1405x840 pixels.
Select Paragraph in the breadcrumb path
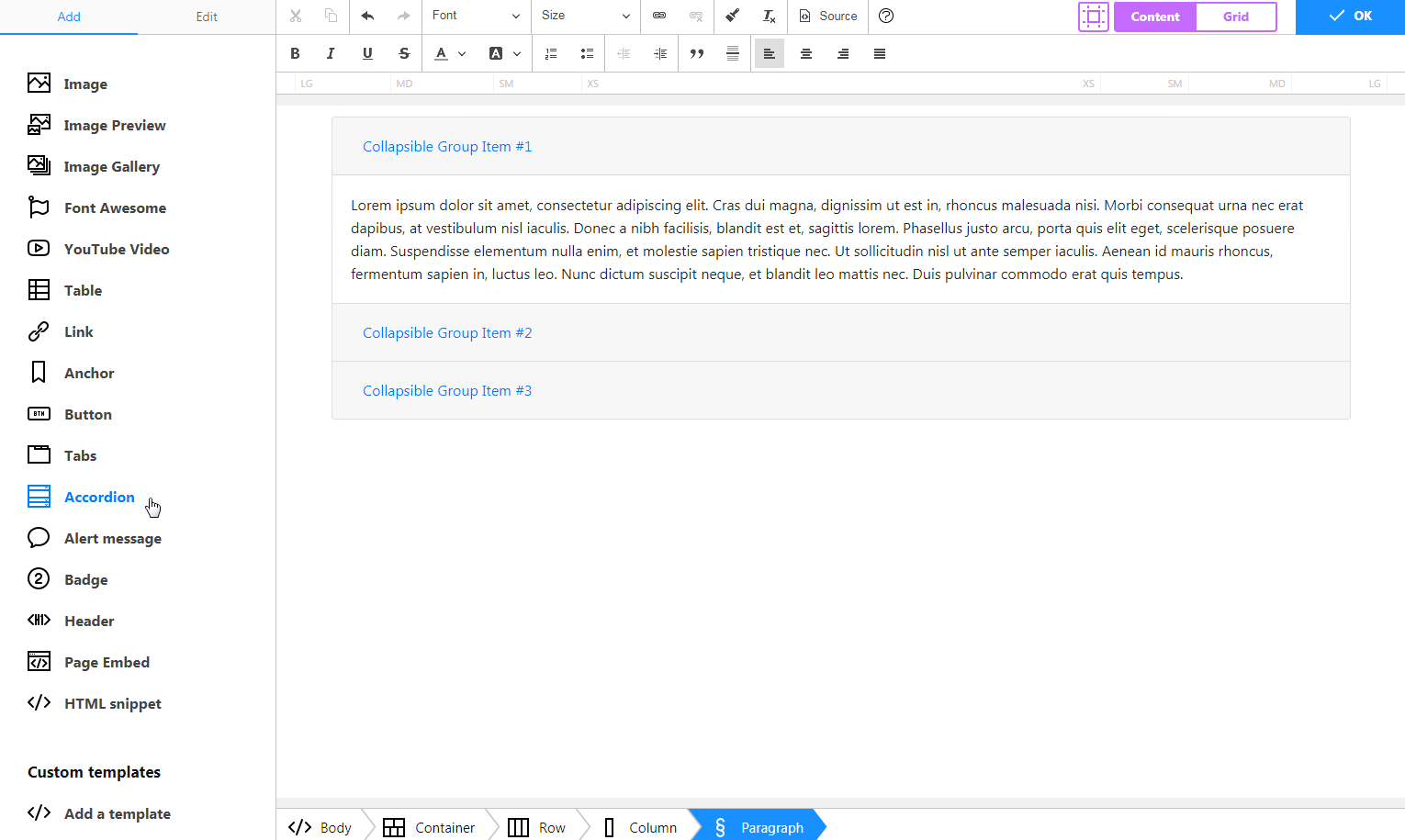coord(759,827)
